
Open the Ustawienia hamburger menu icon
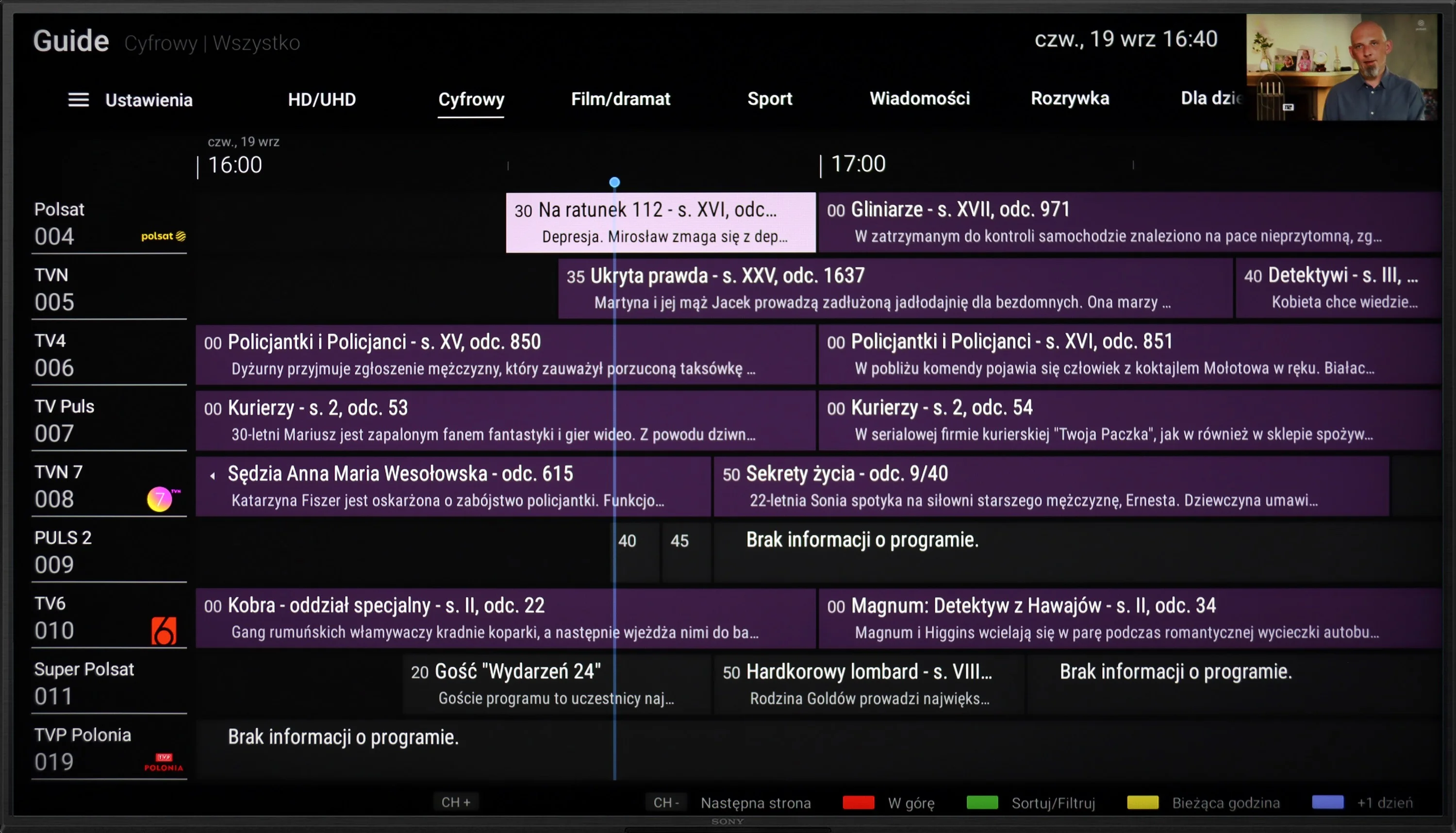pos(78,100)
